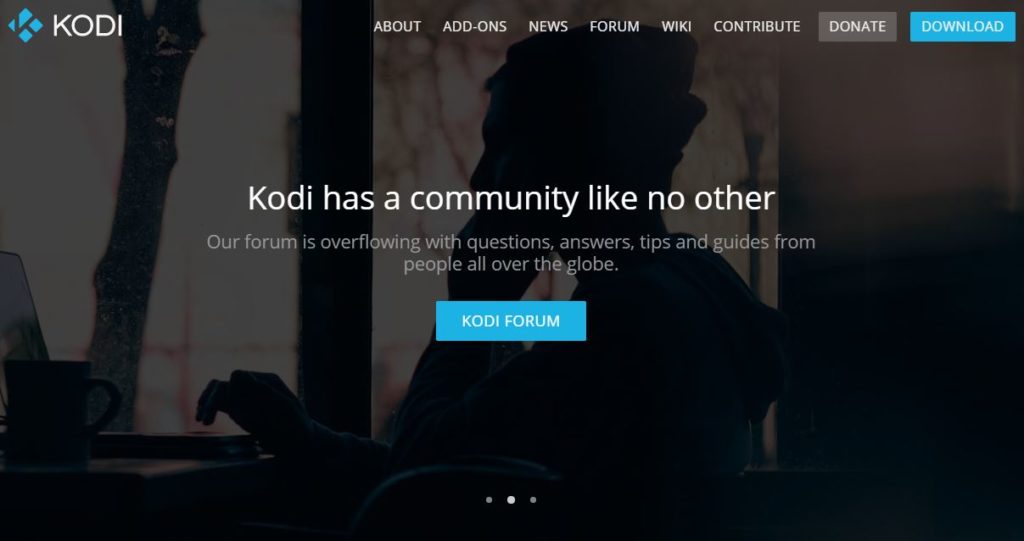1024x541 pixels.
Task: Click the 'Kodi has a community' headline
Action: (511, 198)
